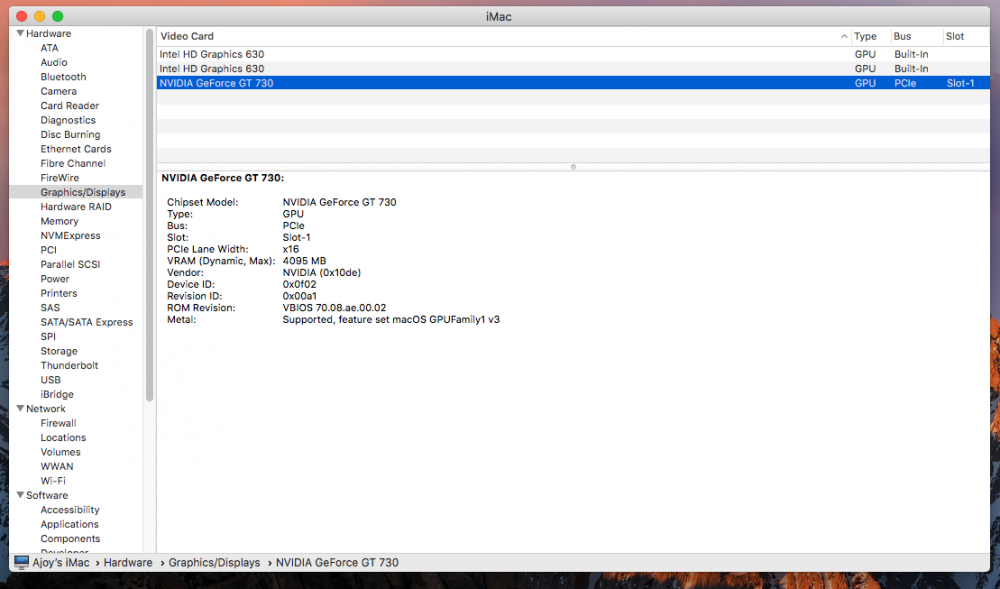Select Memory in the sidebar
Screen dimensions: 1000x589
pos(59,221)
